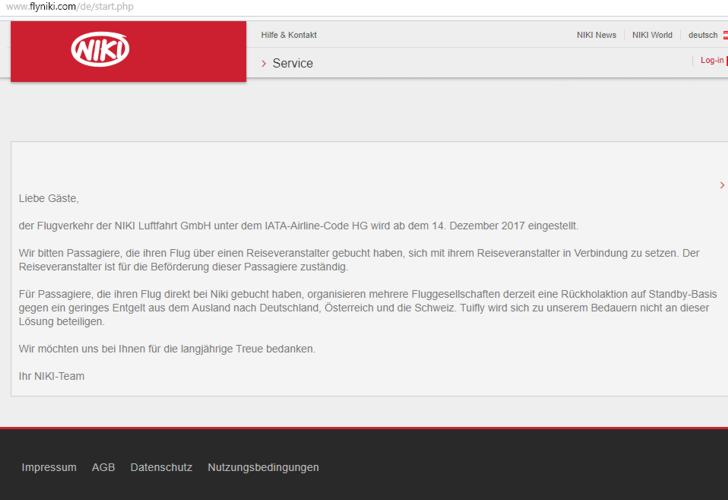Click the red arrow in message box
This screenshot has height=500, width=728.
pos(722,185)
